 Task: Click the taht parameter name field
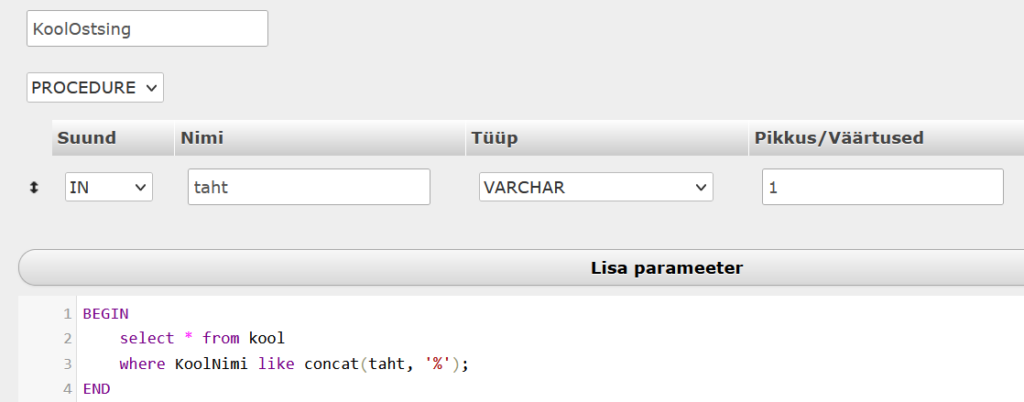(x=309, y=187)
